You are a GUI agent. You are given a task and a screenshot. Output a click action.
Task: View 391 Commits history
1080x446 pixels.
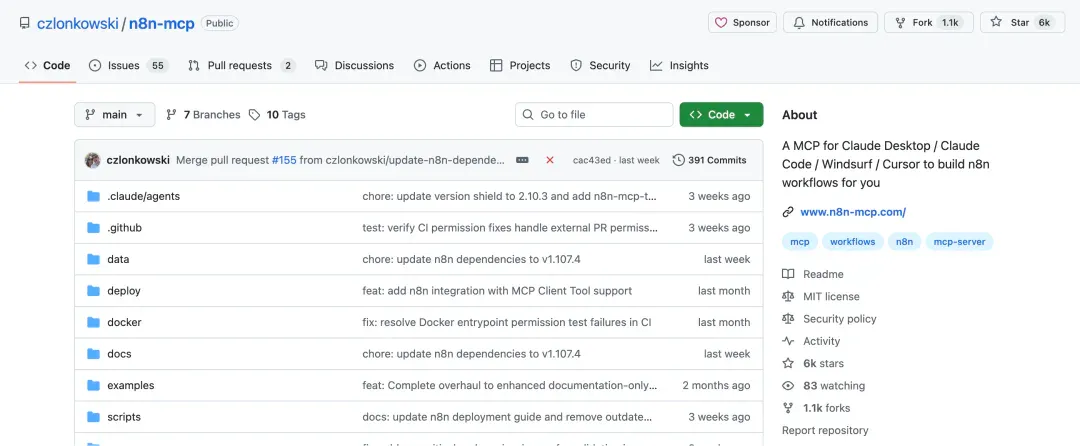click(709, 160)
